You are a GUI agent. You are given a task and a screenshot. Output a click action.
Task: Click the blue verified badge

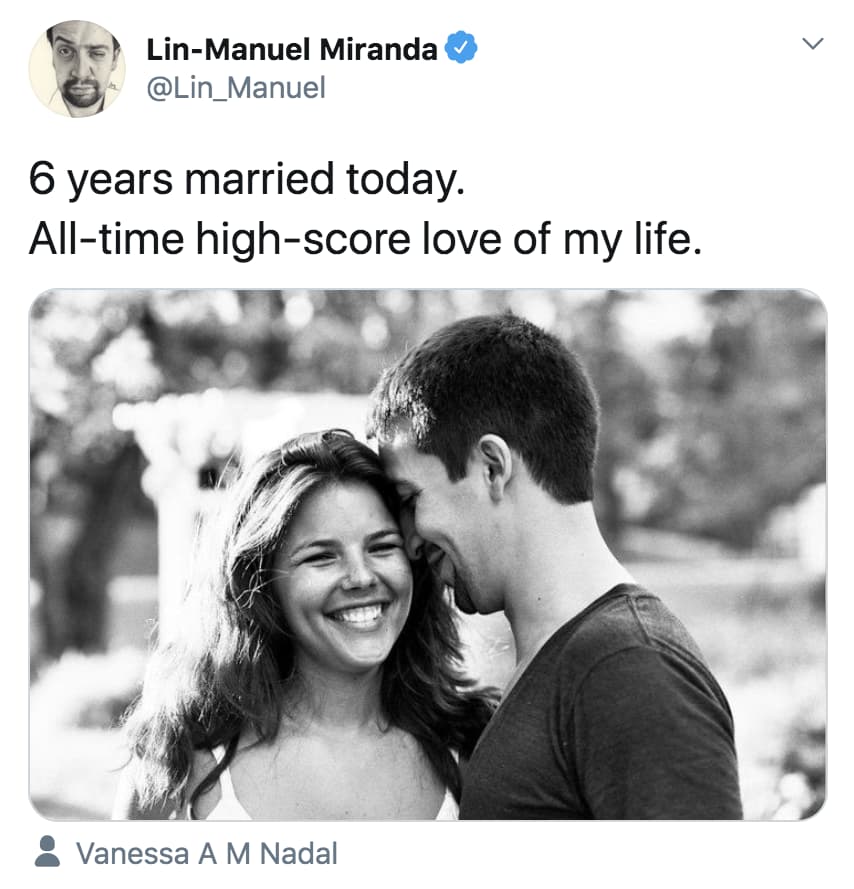coord(461,48)
